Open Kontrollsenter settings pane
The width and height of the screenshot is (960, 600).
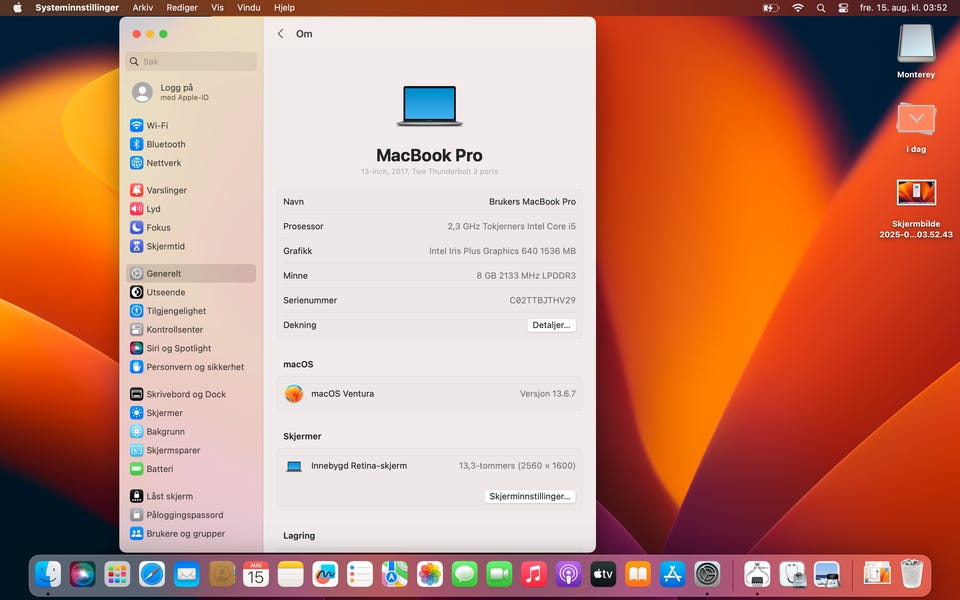pyautogui.click(x=174, y=329)
